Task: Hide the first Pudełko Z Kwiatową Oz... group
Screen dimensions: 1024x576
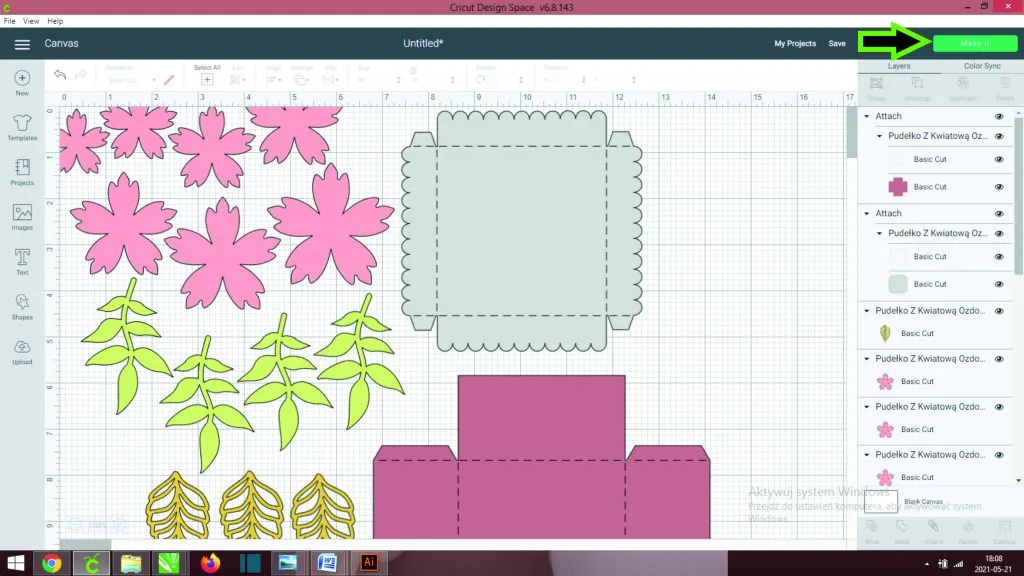Action: pos(999,136)
